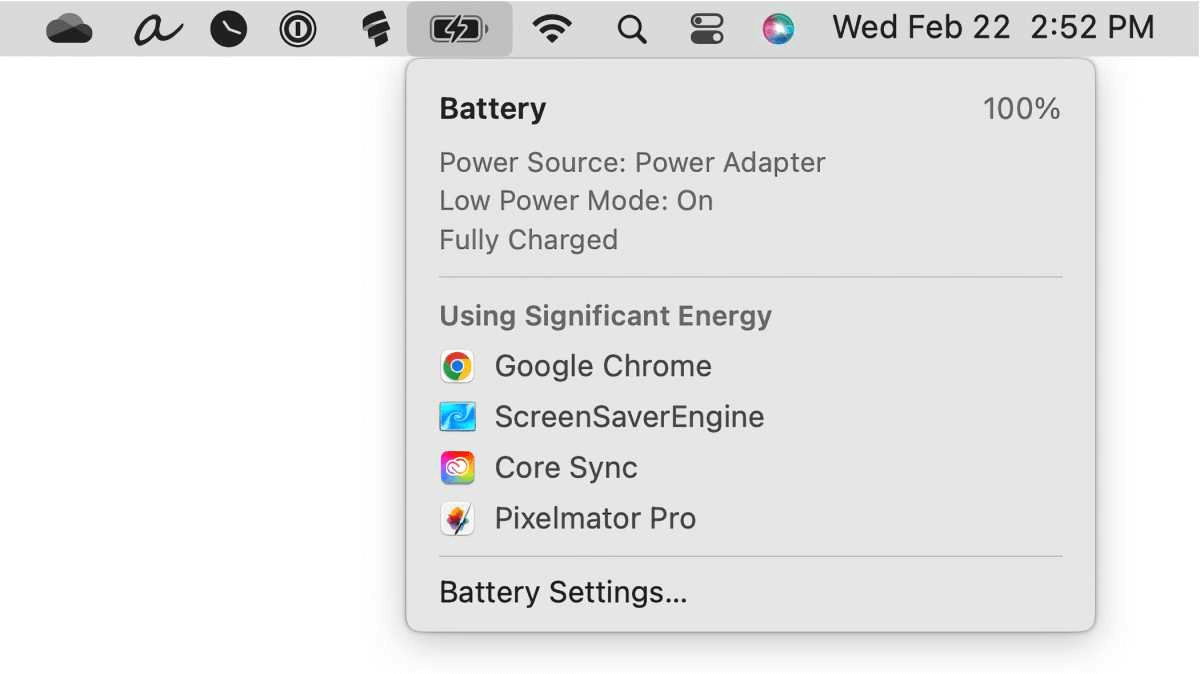Open Battery Settings…
The height and width of the screenshot is (674, 1200).
pos(563,593)
